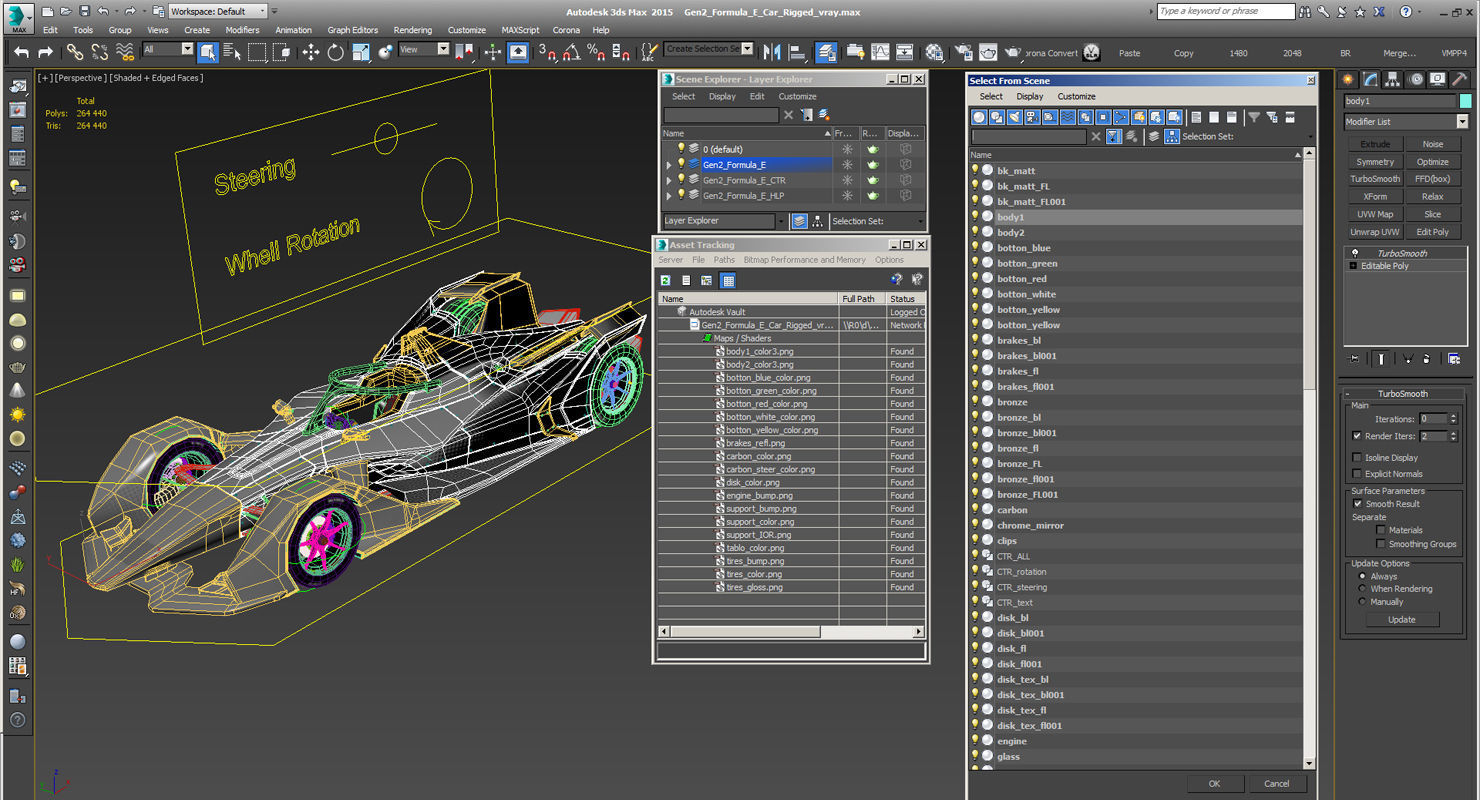Open the Create command panel tab

1348,79
